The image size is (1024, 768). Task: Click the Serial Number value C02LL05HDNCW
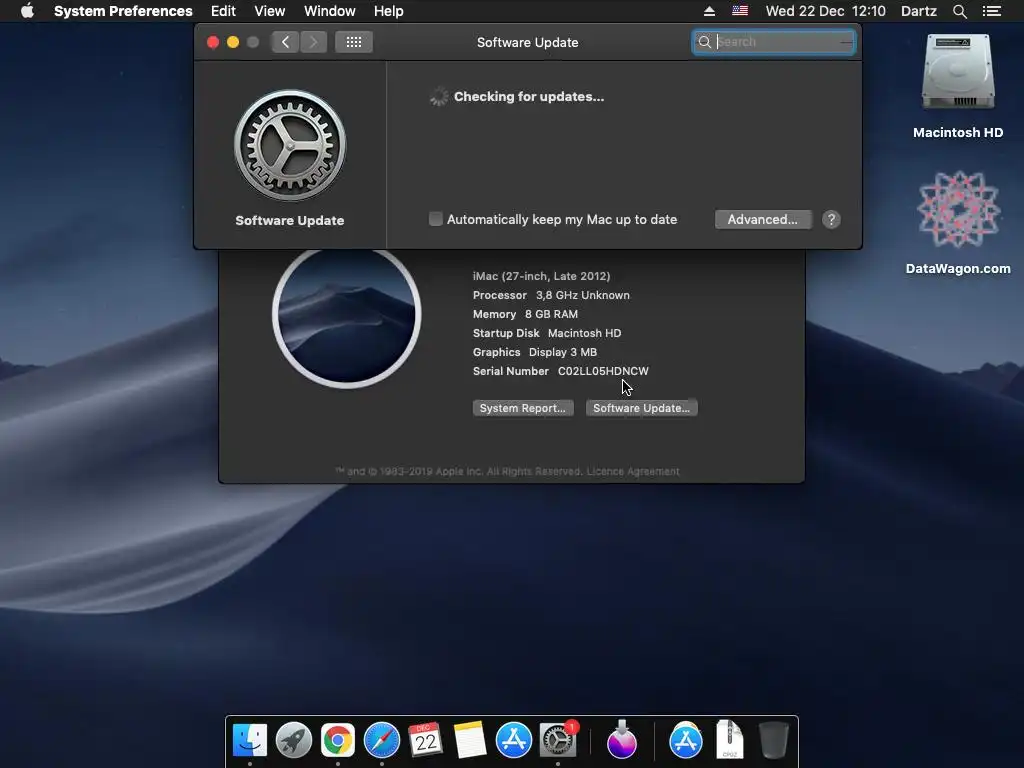603,371
